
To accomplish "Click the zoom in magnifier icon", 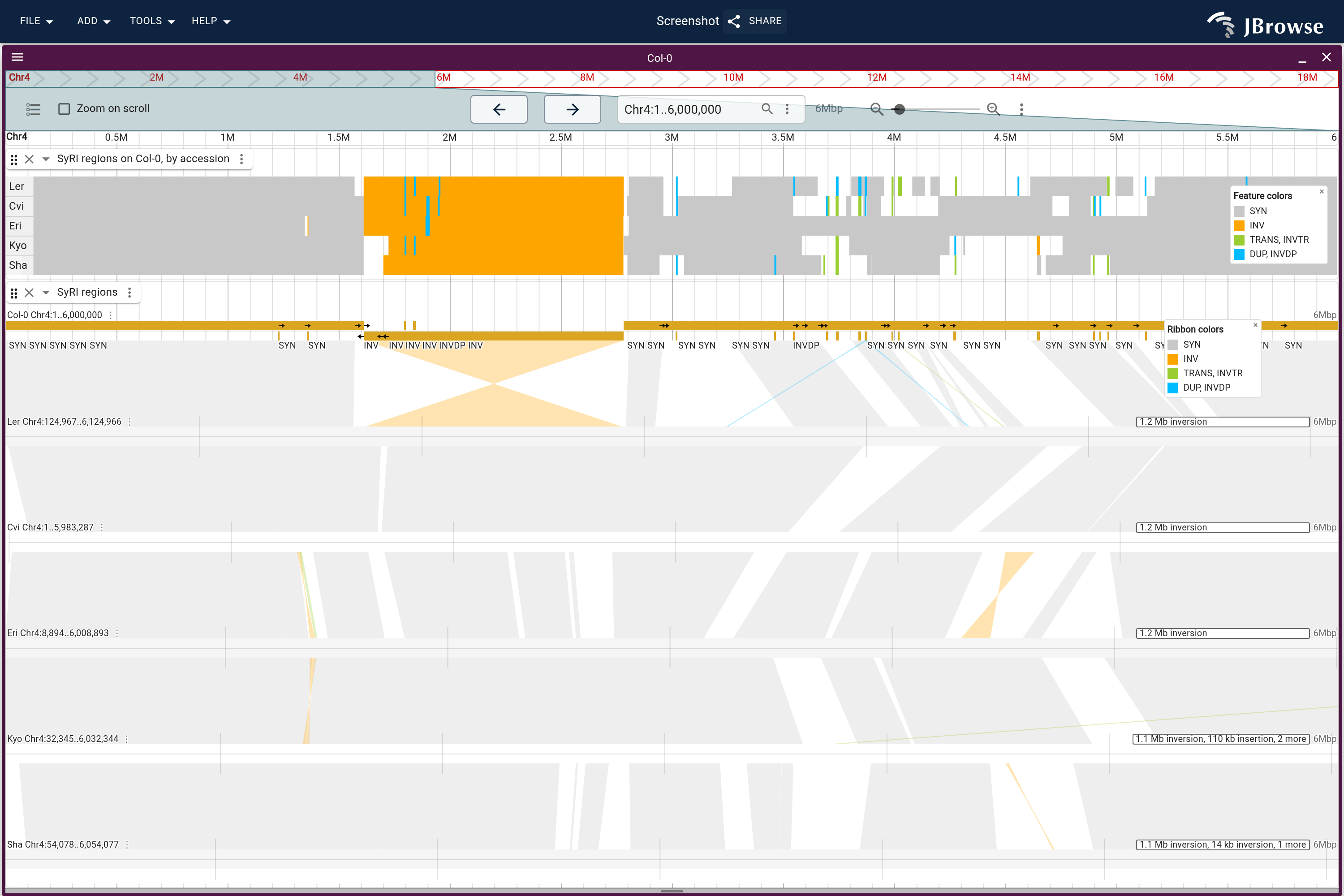I will point(993,109).
